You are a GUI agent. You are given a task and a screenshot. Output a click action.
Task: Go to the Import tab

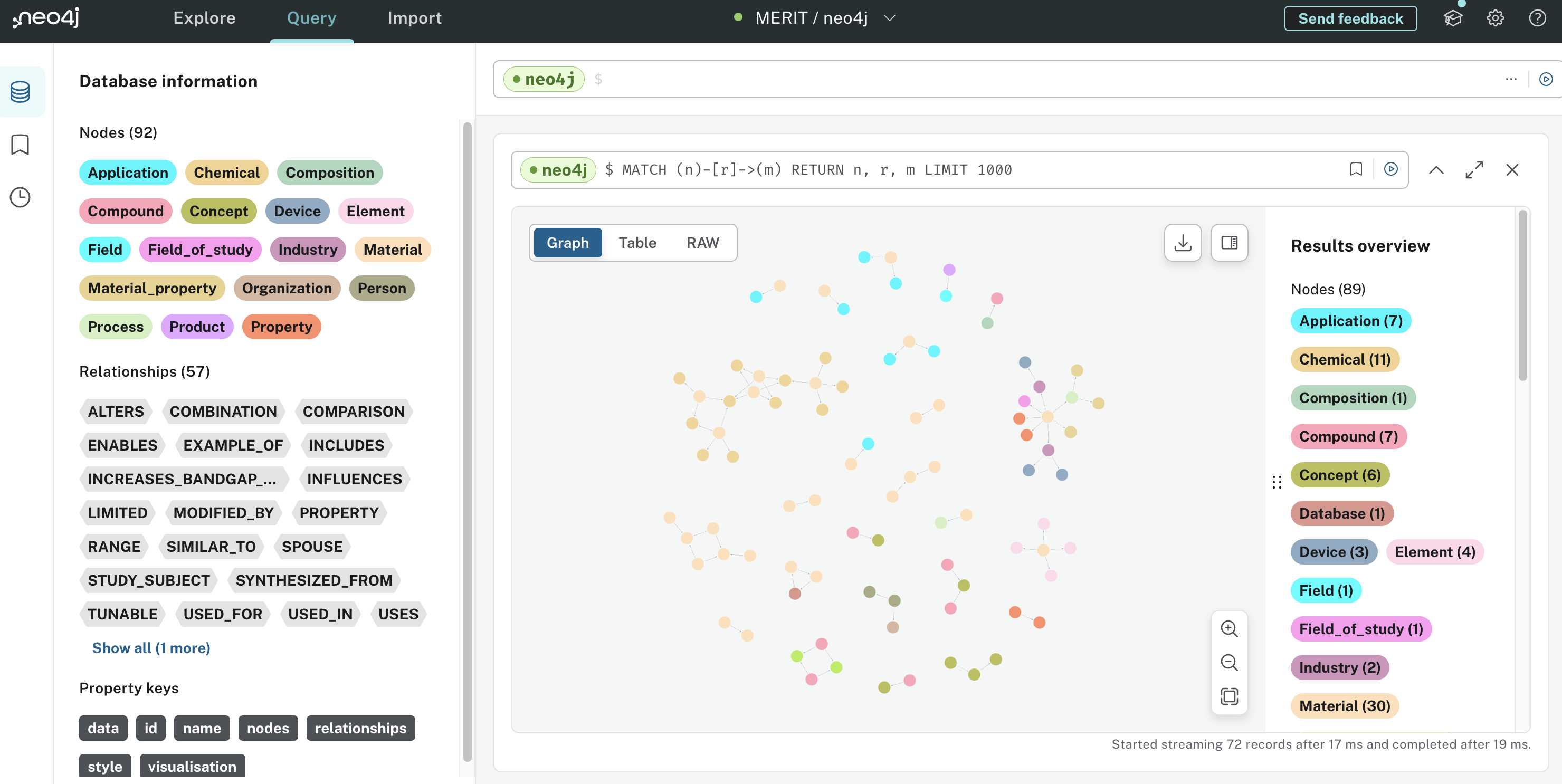coord(414,18)
